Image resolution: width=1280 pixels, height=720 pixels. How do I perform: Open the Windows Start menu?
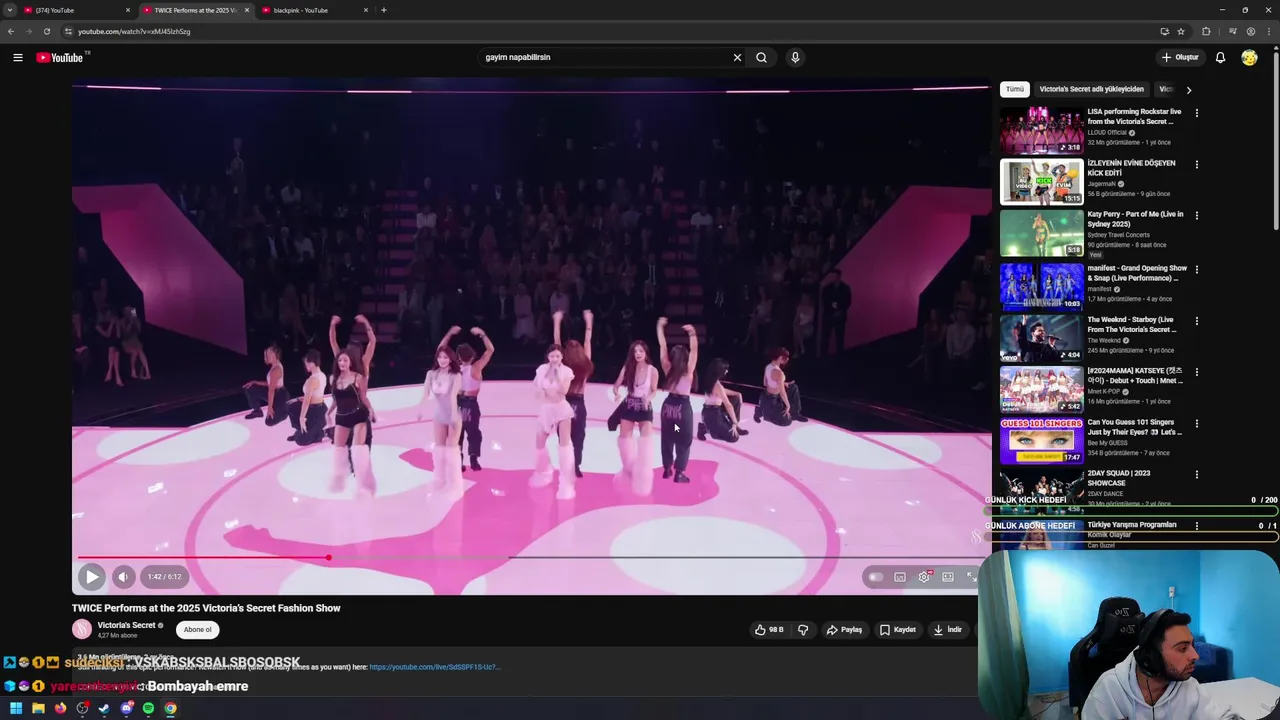coord(16,708)
